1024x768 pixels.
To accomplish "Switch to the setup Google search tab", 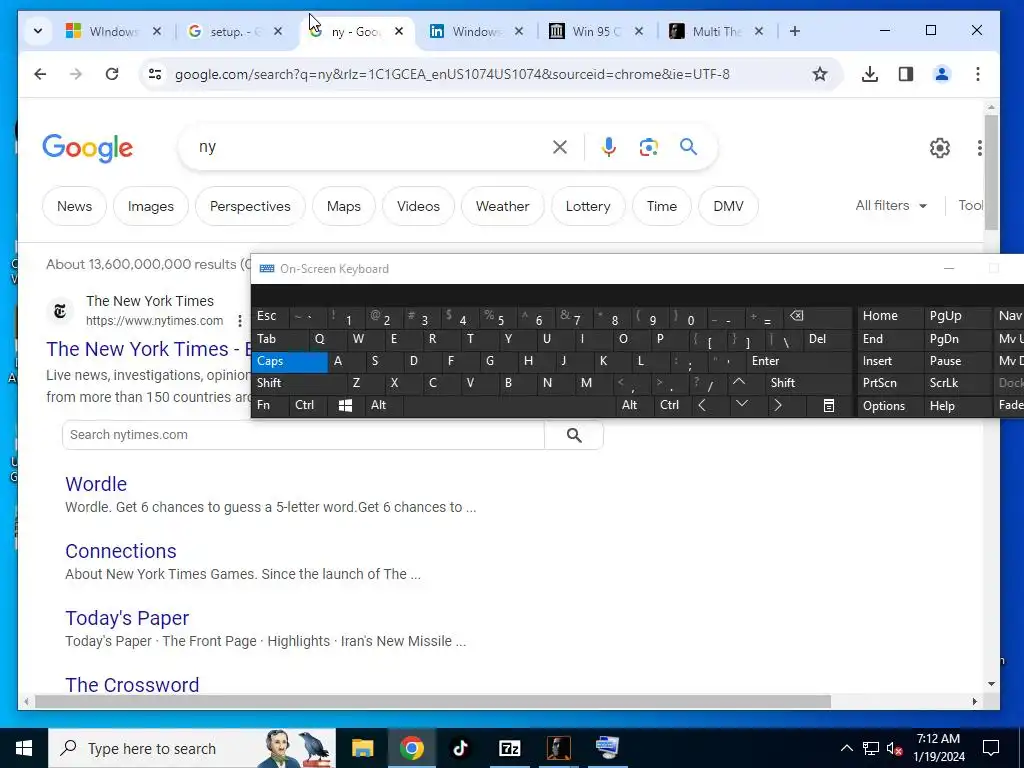I will [234, 31].
